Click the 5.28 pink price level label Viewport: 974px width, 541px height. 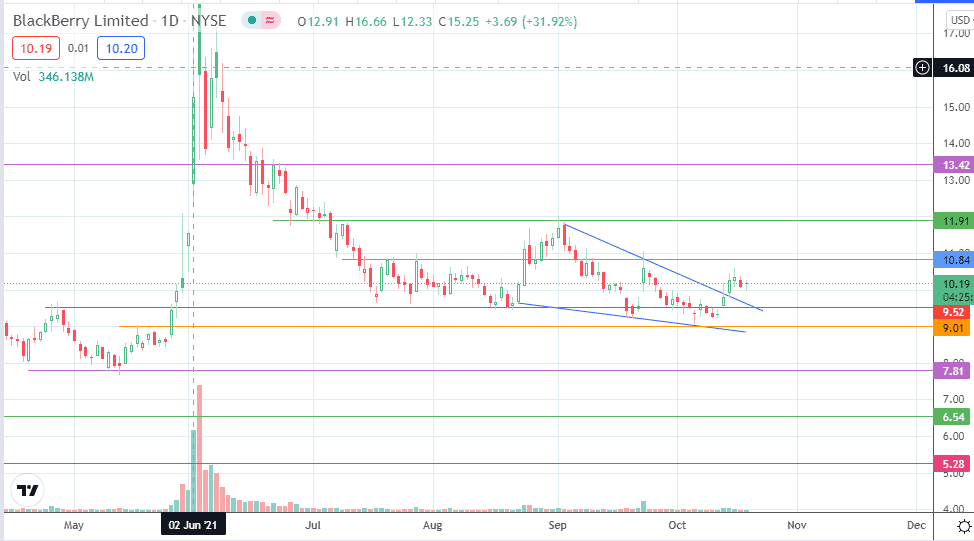953,464
